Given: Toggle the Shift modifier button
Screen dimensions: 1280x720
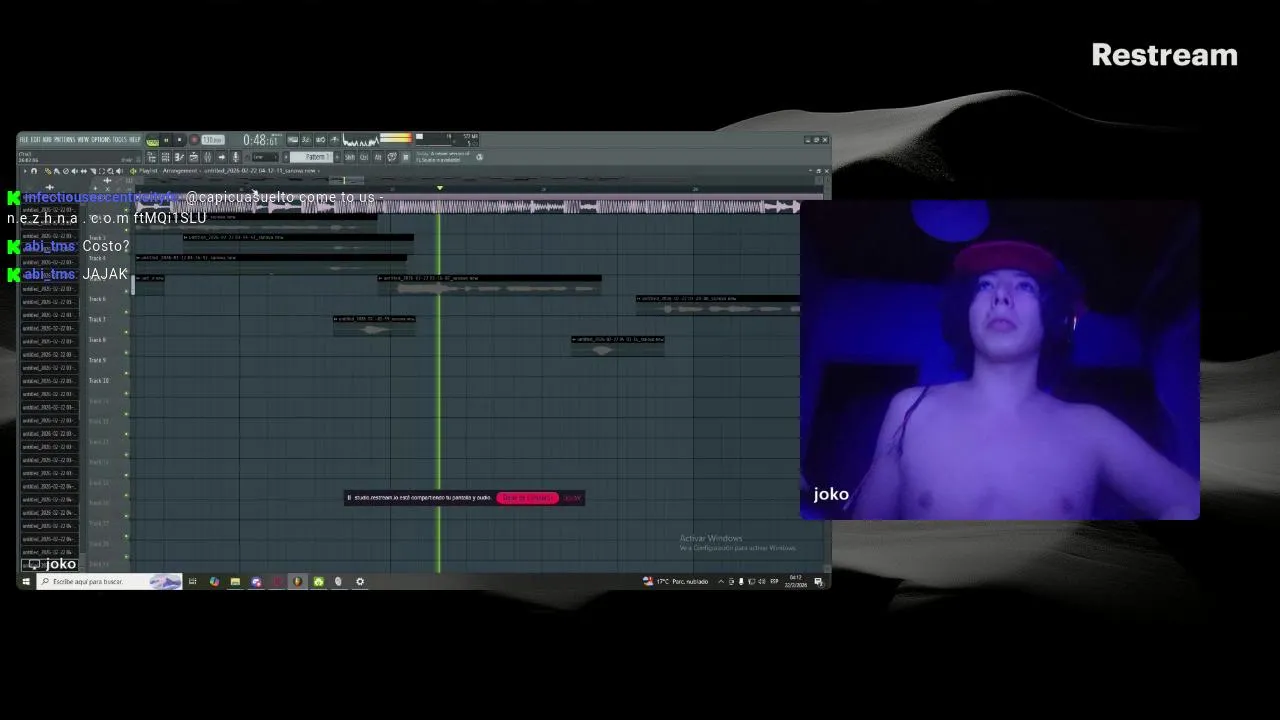Looking at the screenshot, I should 349,157.
